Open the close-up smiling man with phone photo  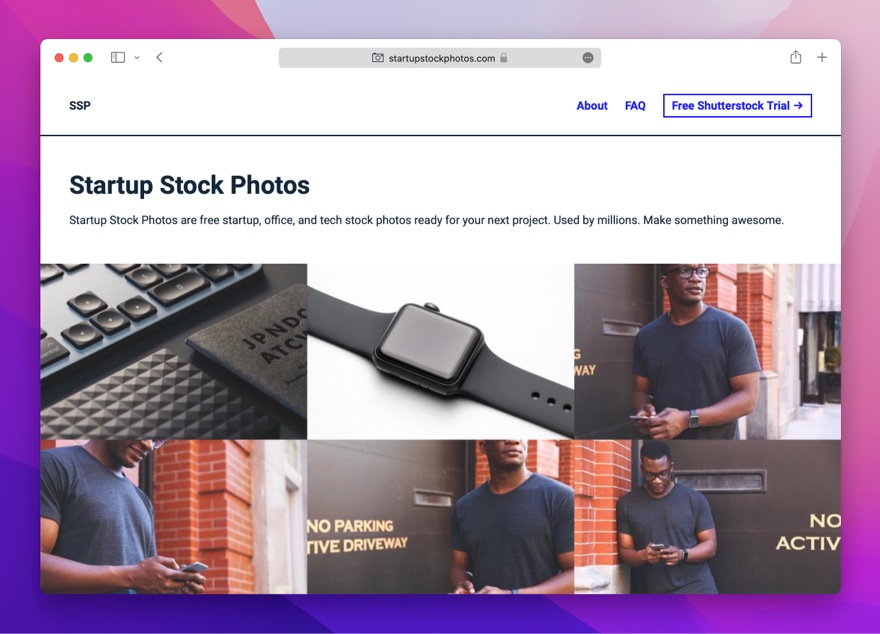pos(173,517)
